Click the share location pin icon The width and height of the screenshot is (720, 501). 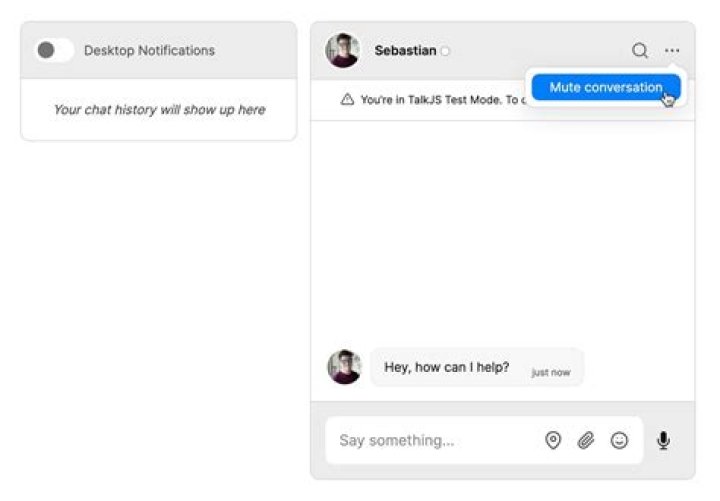coord(553,440)
